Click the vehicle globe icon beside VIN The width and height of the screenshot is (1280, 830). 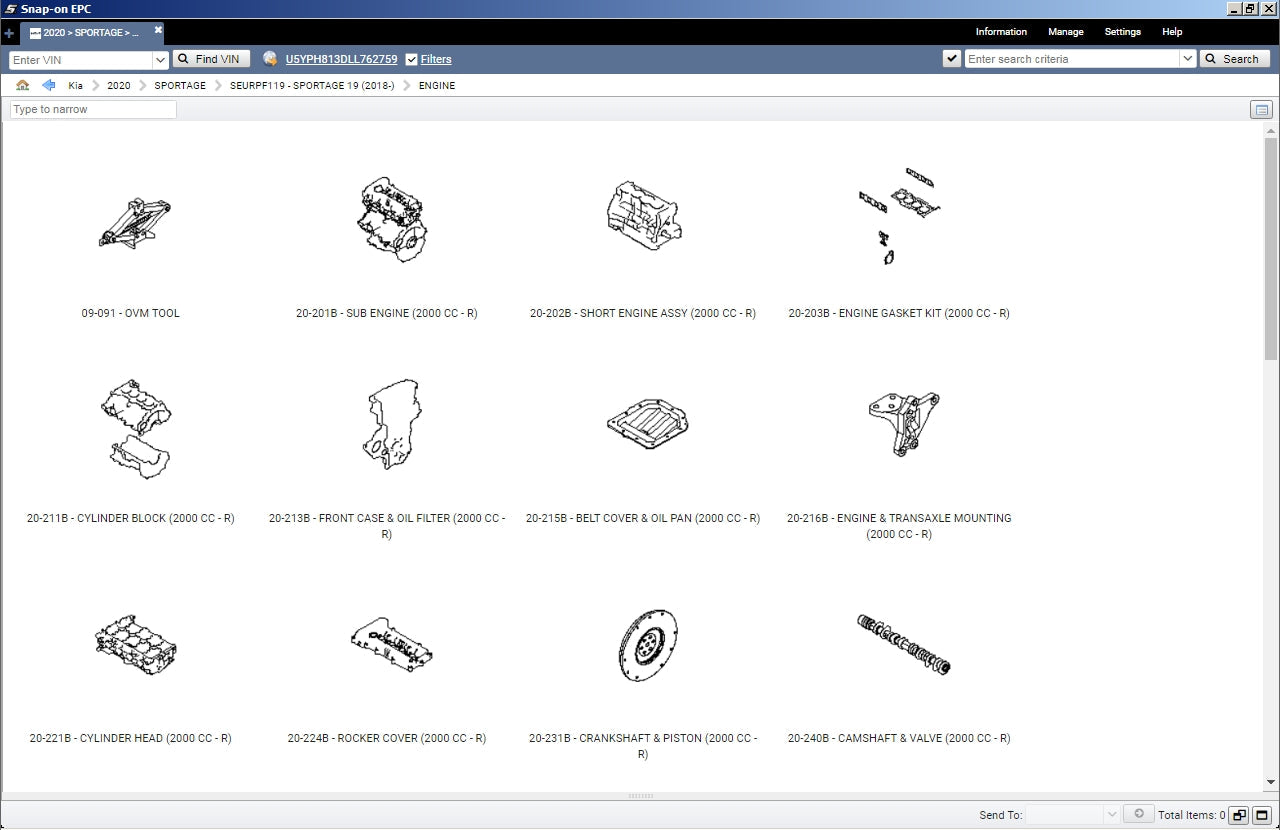270,59
